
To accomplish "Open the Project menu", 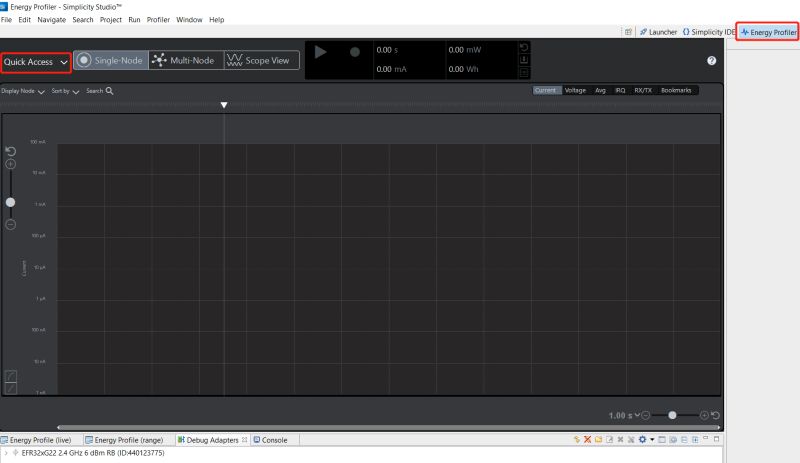I will (x=111, y=20).
